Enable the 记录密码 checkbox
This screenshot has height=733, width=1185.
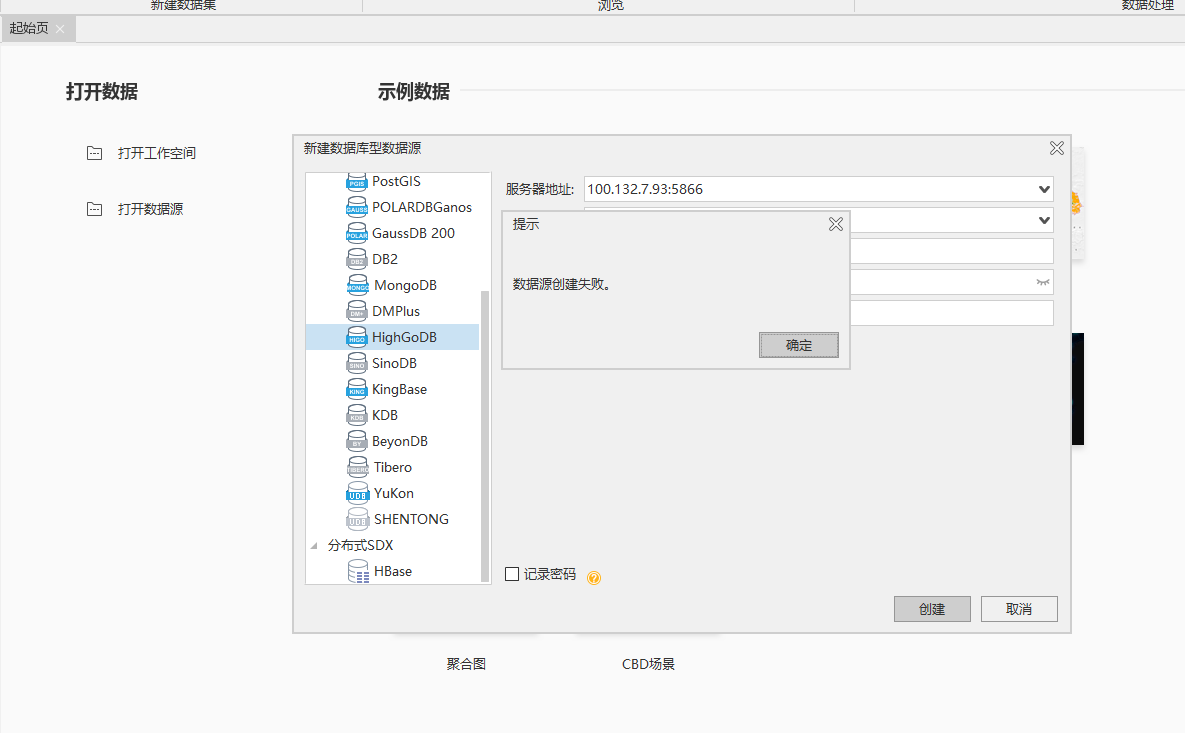[x=512, y=574]
